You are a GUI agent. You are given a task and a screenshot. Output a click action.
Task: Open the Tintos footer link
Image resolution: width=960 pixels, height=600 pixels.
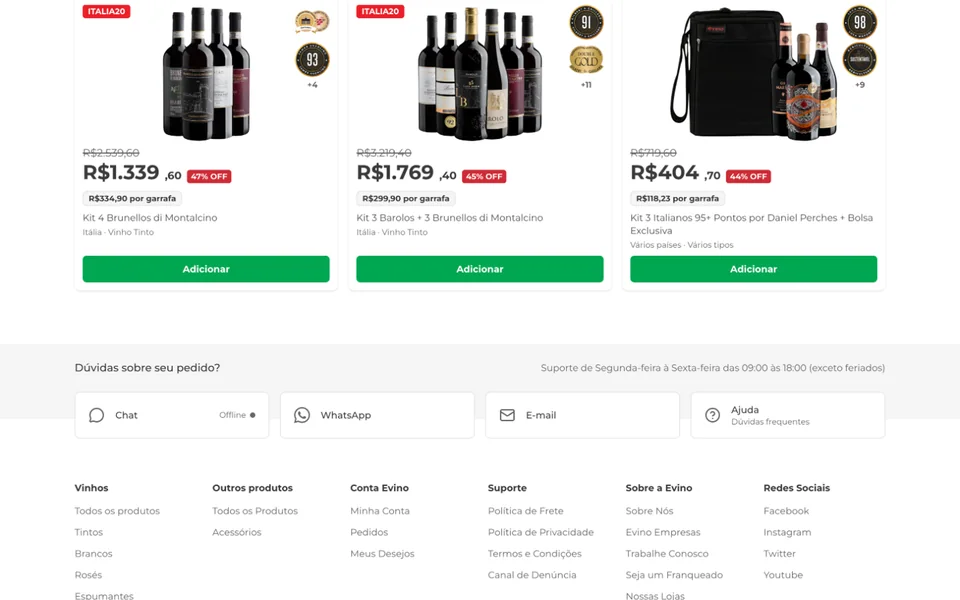tap(89, 532)
